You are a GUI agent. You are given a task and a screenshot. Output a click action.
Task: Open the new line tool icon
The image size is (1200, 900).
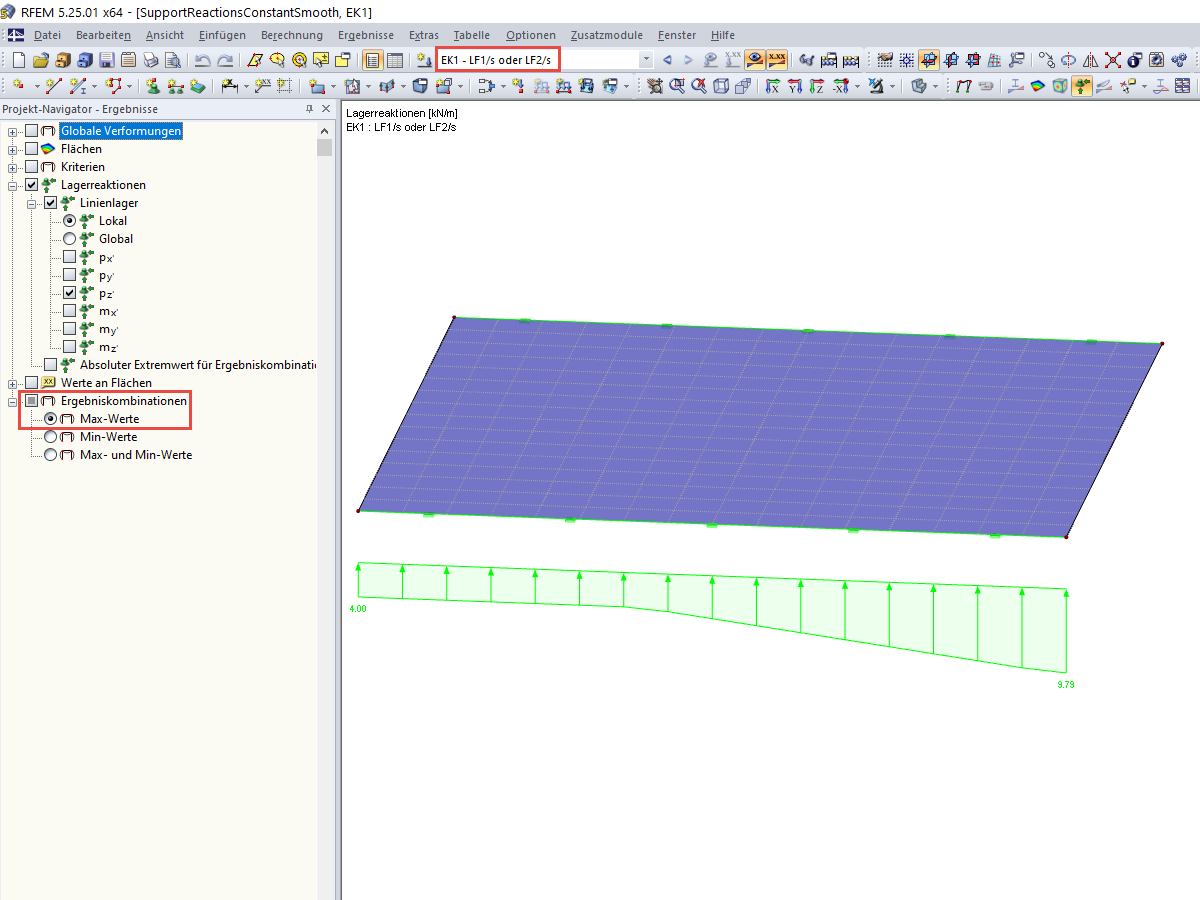click(53, 87)
